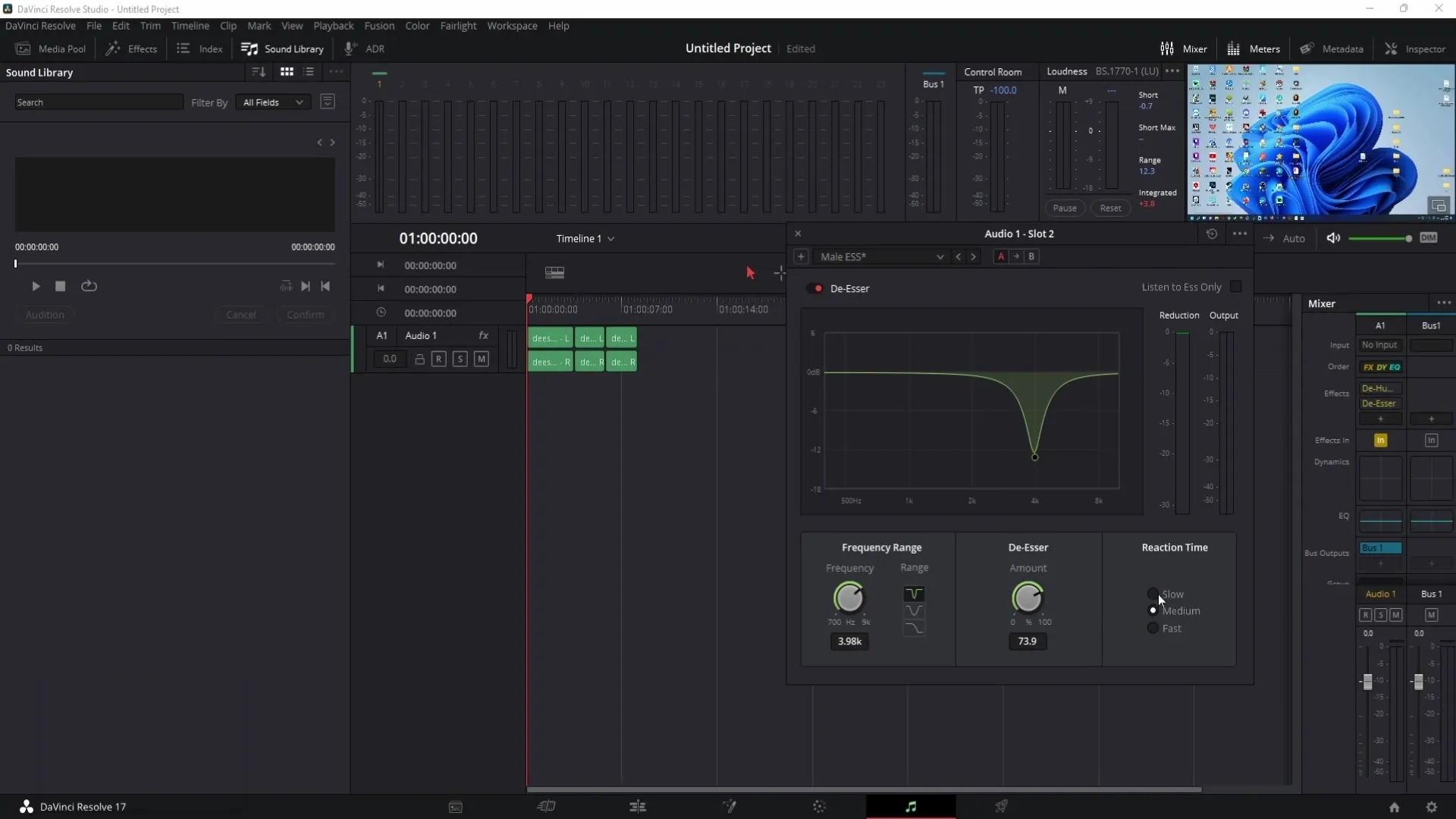Expand the Male ESS preset dropdown
Viewport: 1456px width, 819px height.
click(x=938, y=257)
